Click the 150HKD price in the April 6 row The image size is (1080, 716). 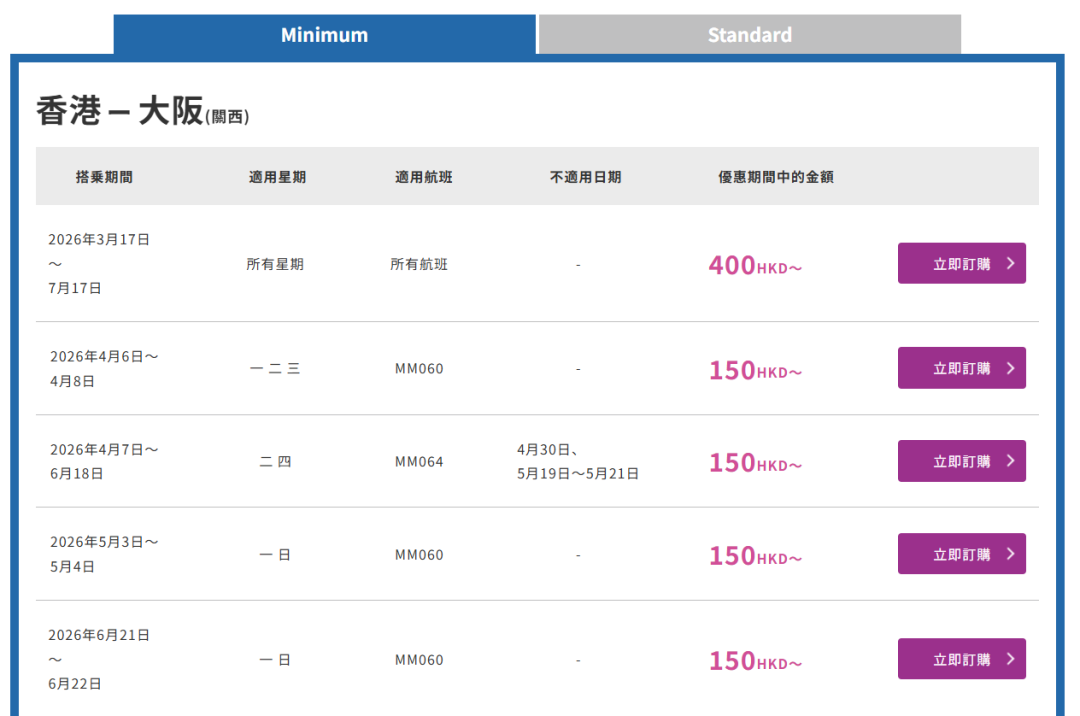coord(756,370)
